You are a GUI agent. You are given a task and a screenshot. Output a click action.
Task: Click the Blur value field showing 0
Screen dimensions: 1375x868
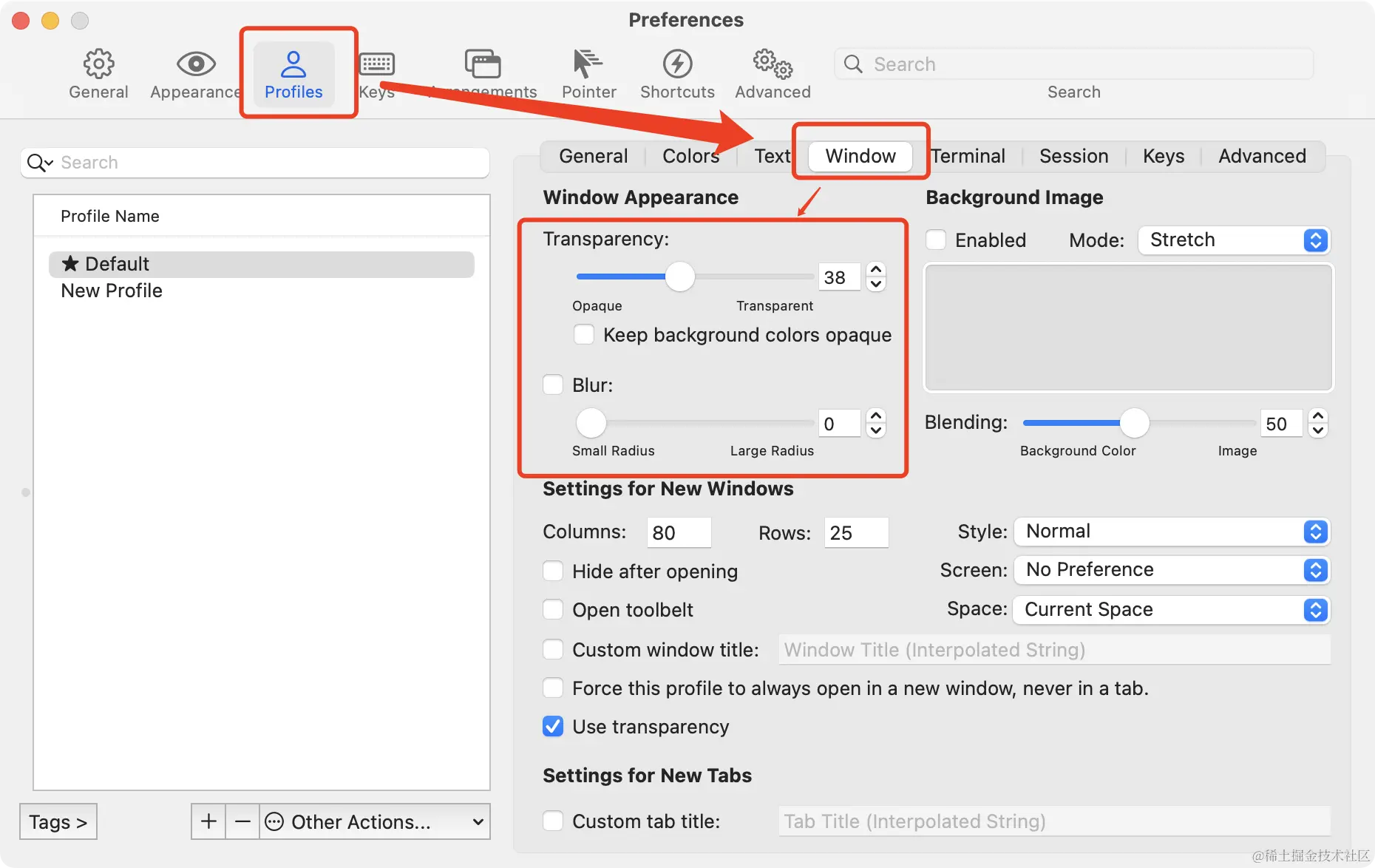pyautogui.click(x=840, y=424)
